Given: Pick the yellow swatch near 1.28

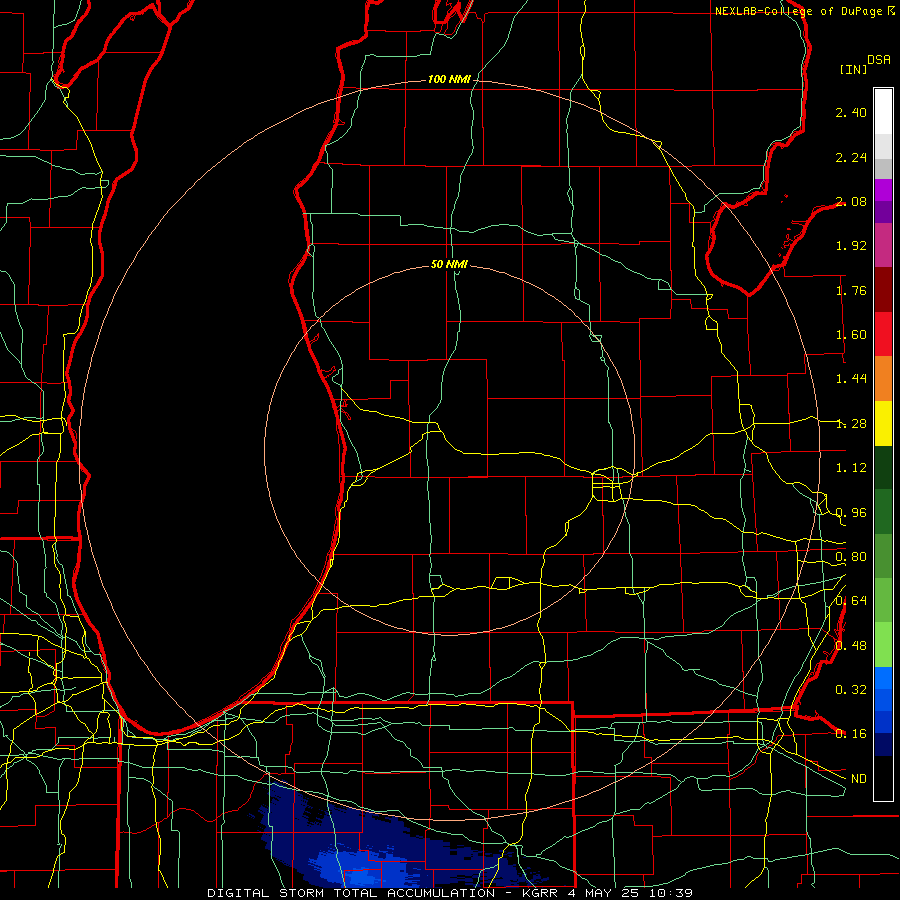Looking at the screenshot, I should pyautogui.click(x=883, y=423).
